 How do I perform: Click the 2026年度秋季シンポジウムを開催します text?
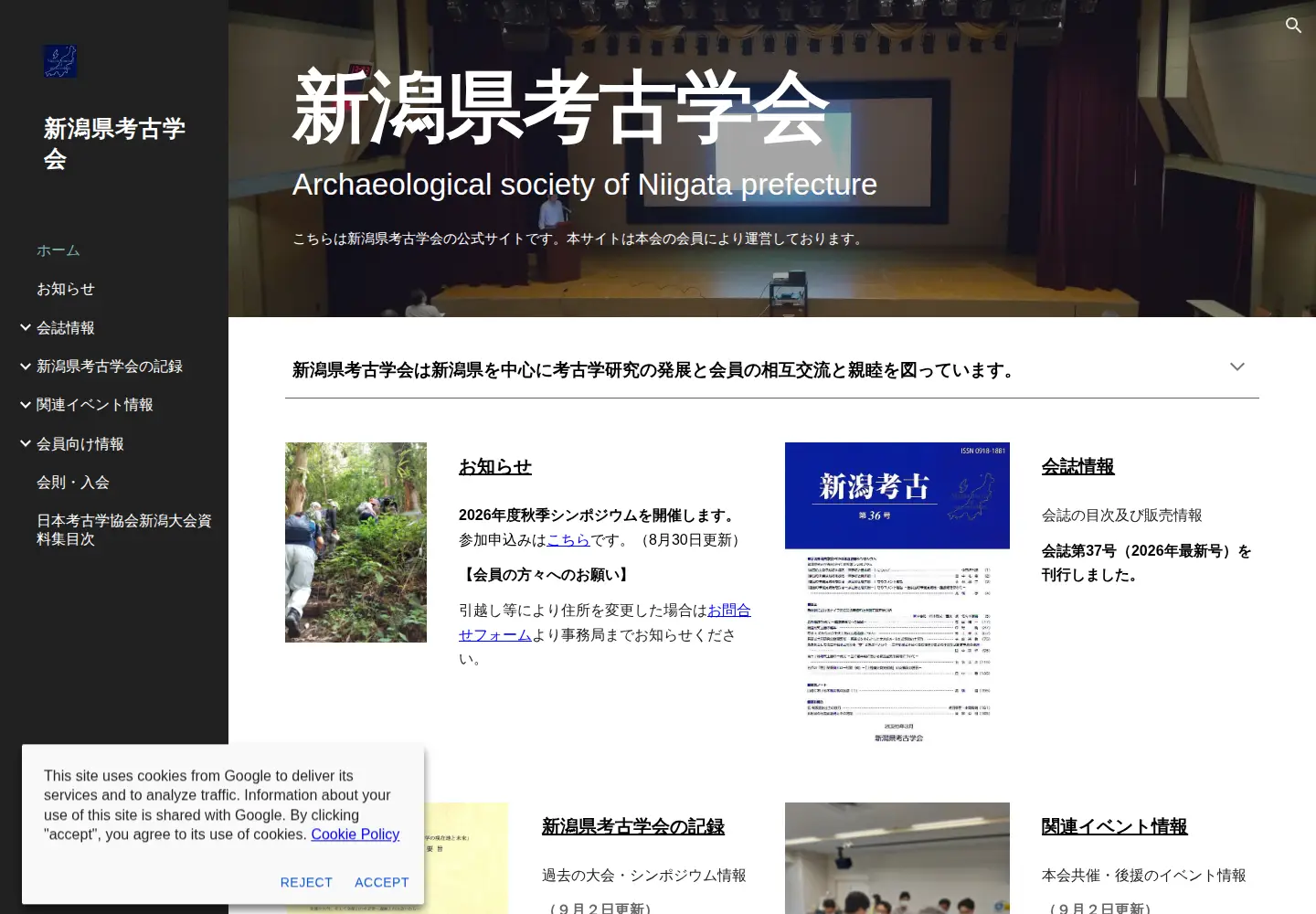(600, 515)
